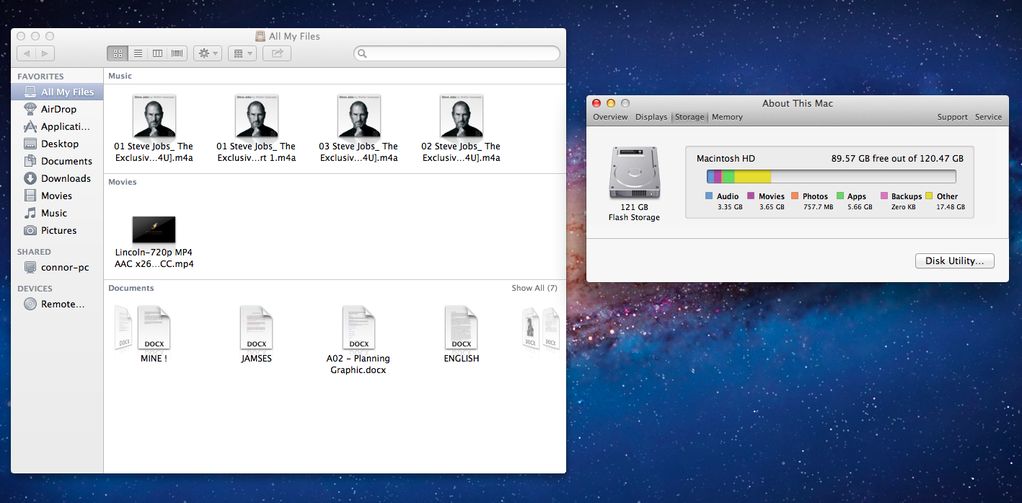Select the MINE ! docx document

click(x=154, y=334)
